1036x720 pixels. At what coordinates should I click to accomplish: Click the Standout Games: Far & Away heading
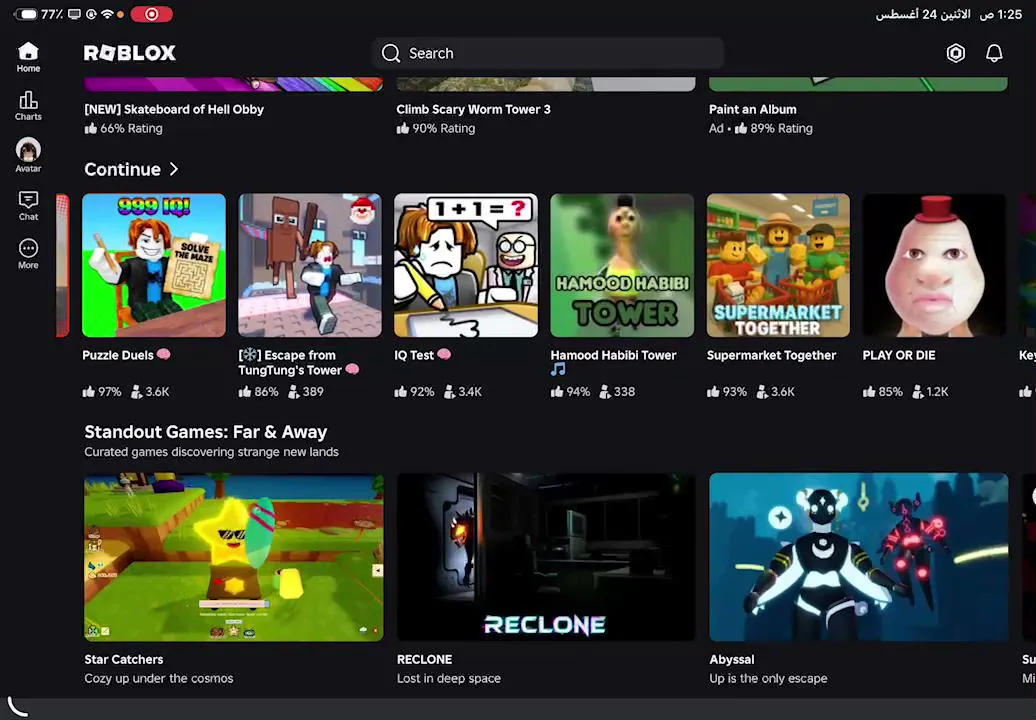point(205,432)
